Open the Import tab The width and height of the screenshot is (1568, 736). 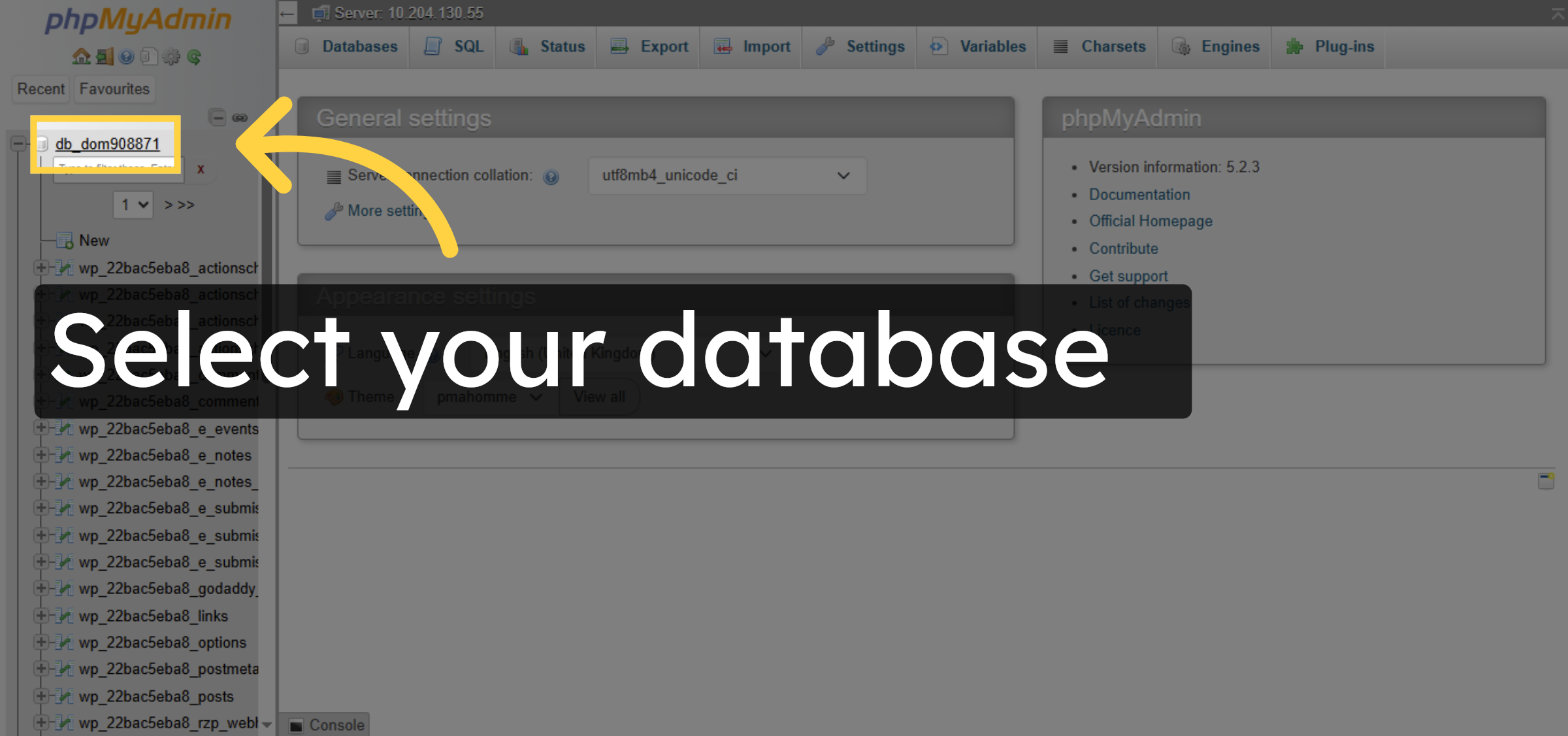click(x=751, y=46)
